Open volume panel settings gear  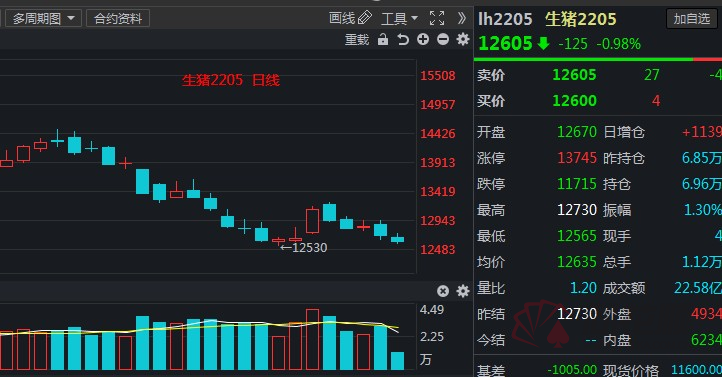(463, 291)
